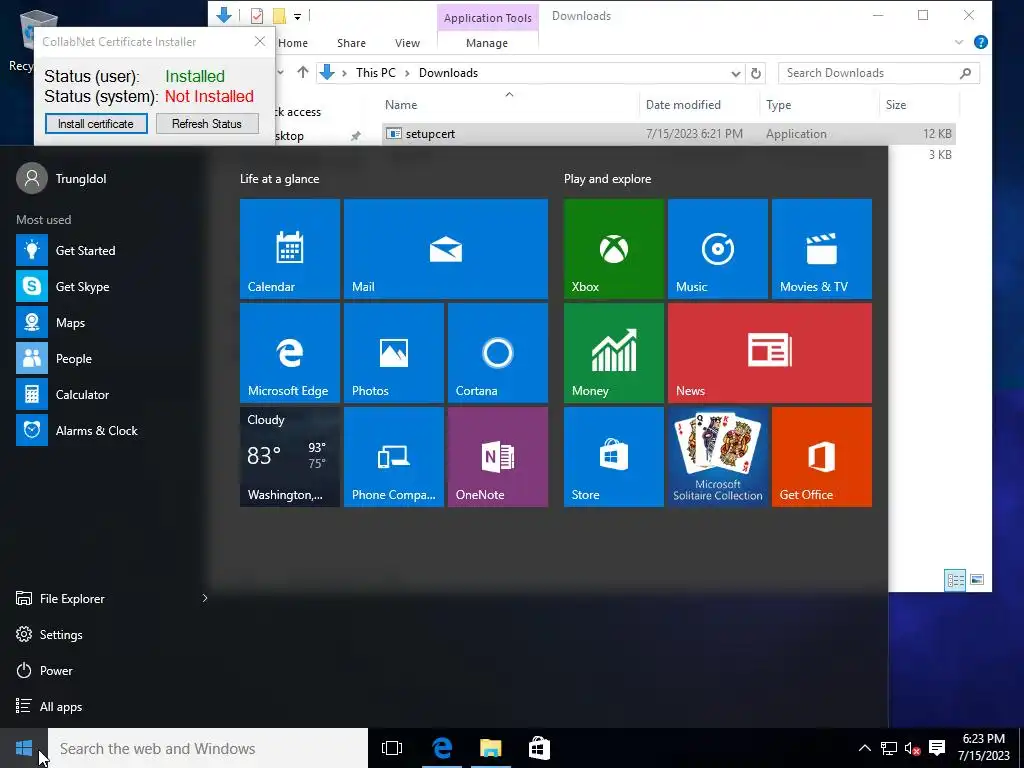Screen dimensions: 1024x768
Task: Click the Application Tools tab header
Action: click(487, 18)
